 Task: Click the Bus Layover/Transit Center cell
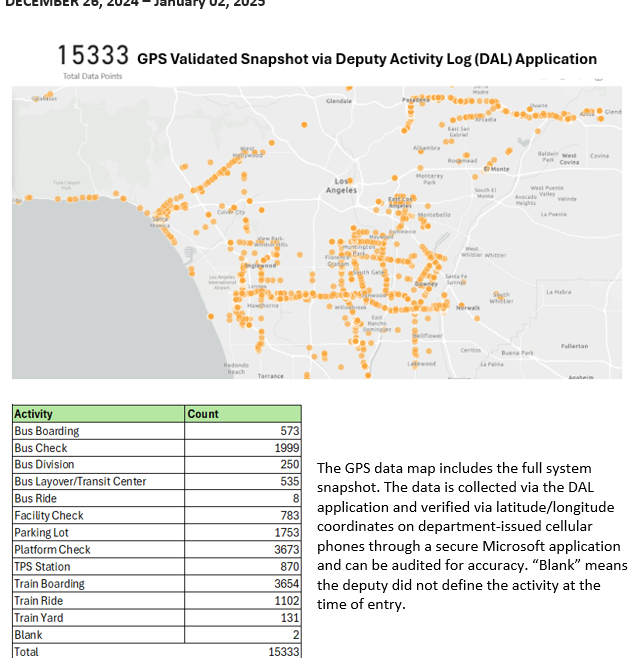[x=80, y=482]
